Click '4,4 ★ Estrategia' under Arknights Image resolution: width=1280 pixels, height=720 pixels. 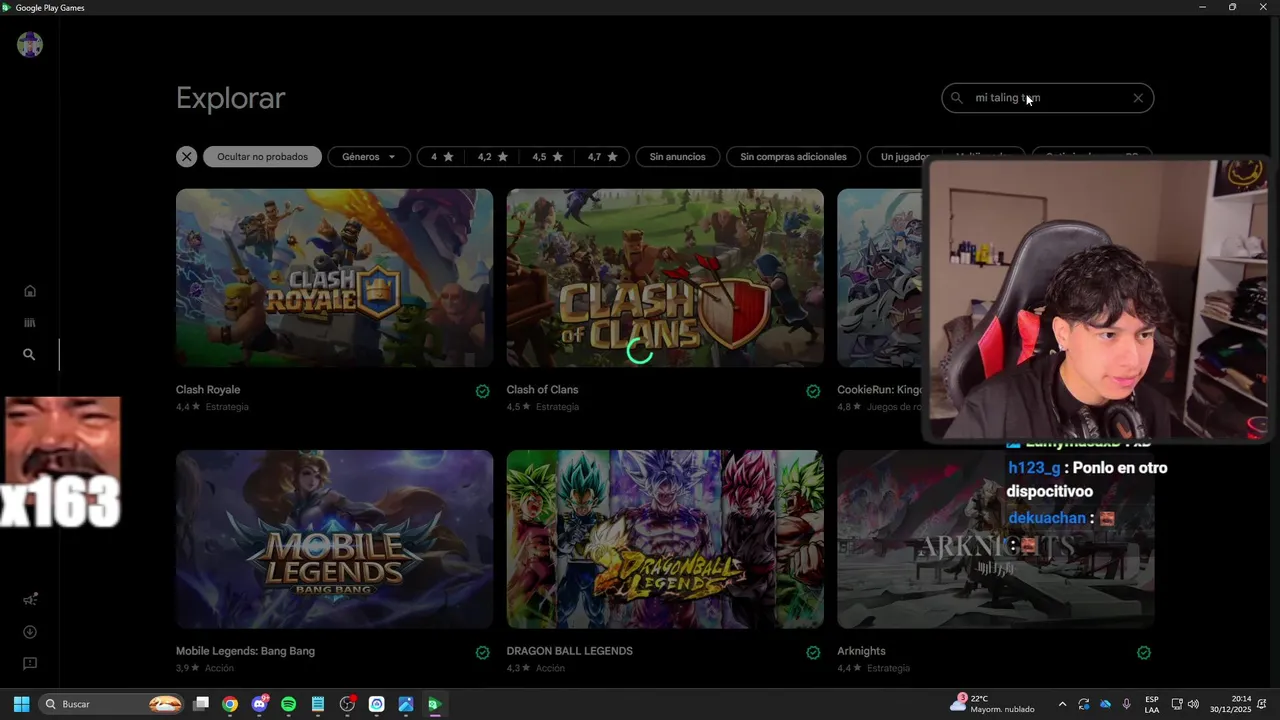(873, 668)
